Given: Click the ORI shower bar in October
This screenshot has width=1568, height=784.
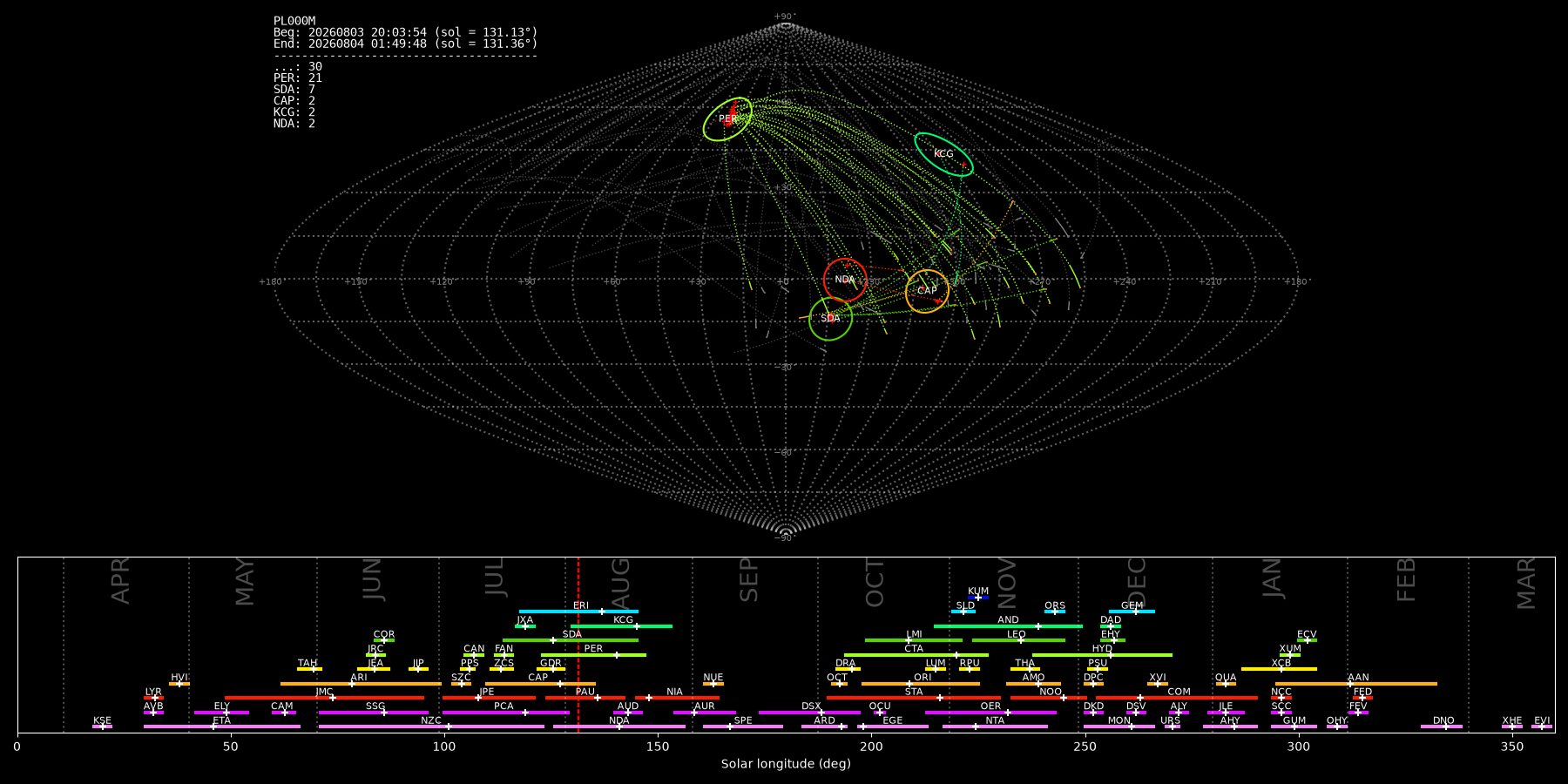Looking at the screenshot, I should (x=921, y=684).
